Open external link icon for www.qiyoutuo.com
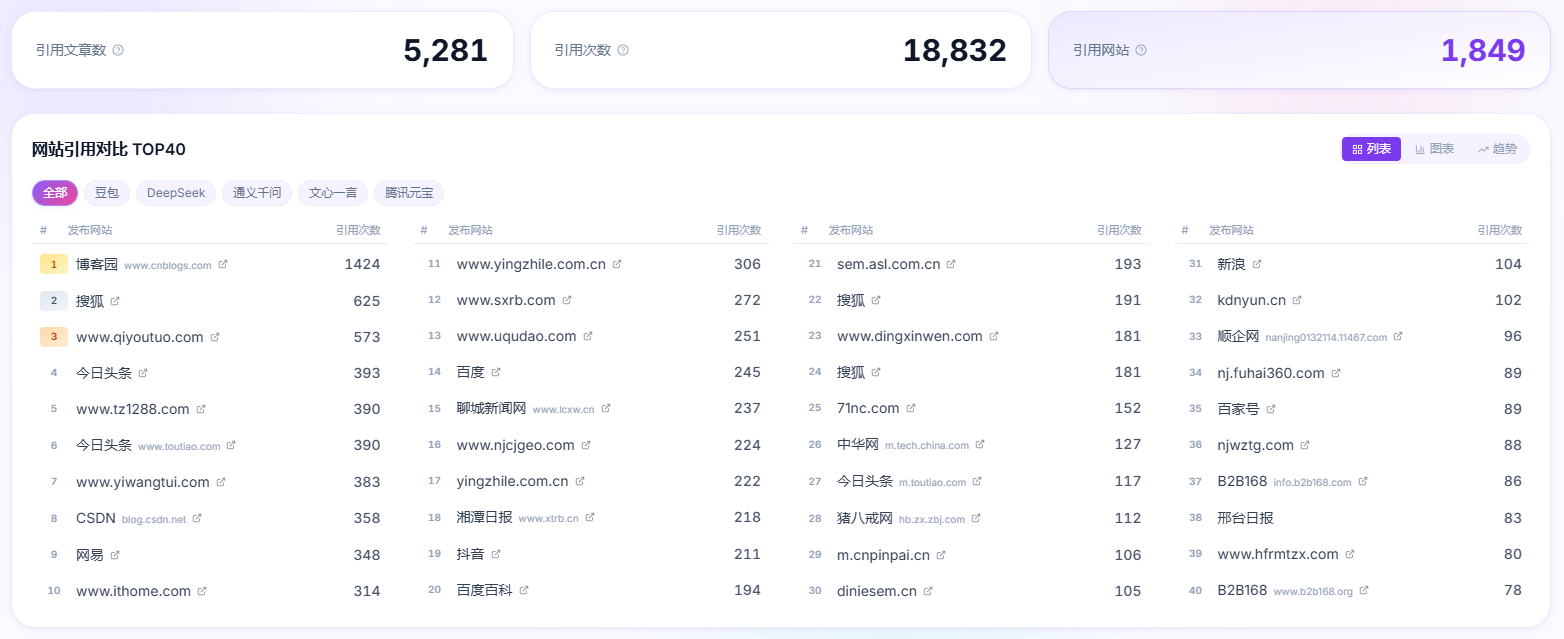The height and width of the screenshot is (639, 1564). coord(215,337)
